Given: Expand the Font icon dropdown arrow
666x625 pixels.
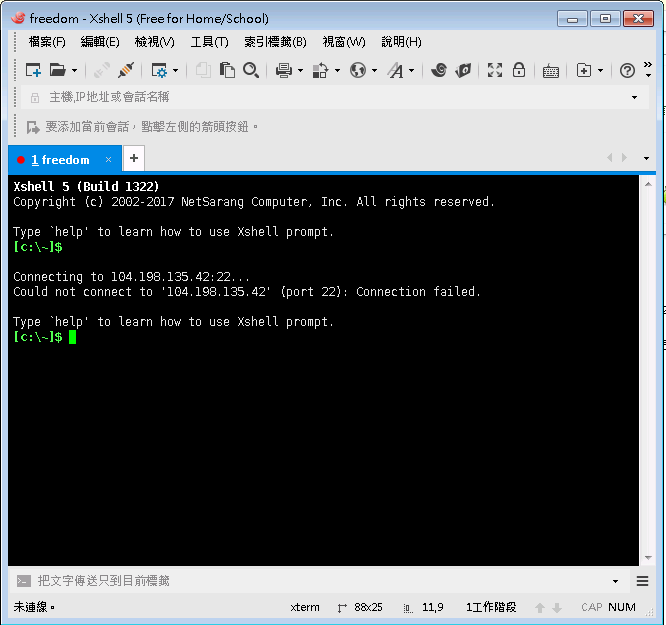Looking at the screenshot, I should pos(411,71).
